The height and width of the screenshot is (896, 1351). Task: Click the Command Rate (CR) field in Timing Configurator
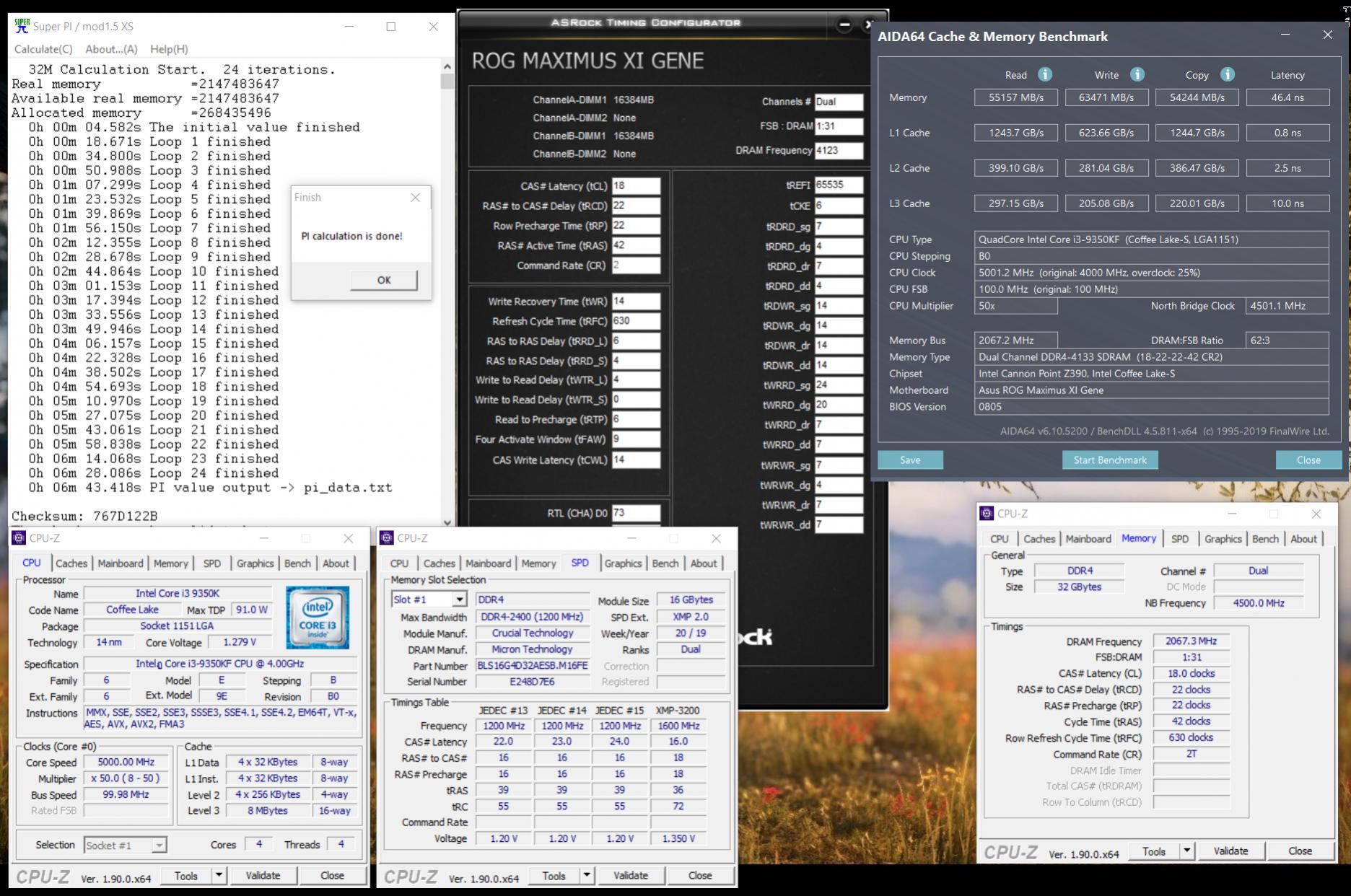[636, 265]
